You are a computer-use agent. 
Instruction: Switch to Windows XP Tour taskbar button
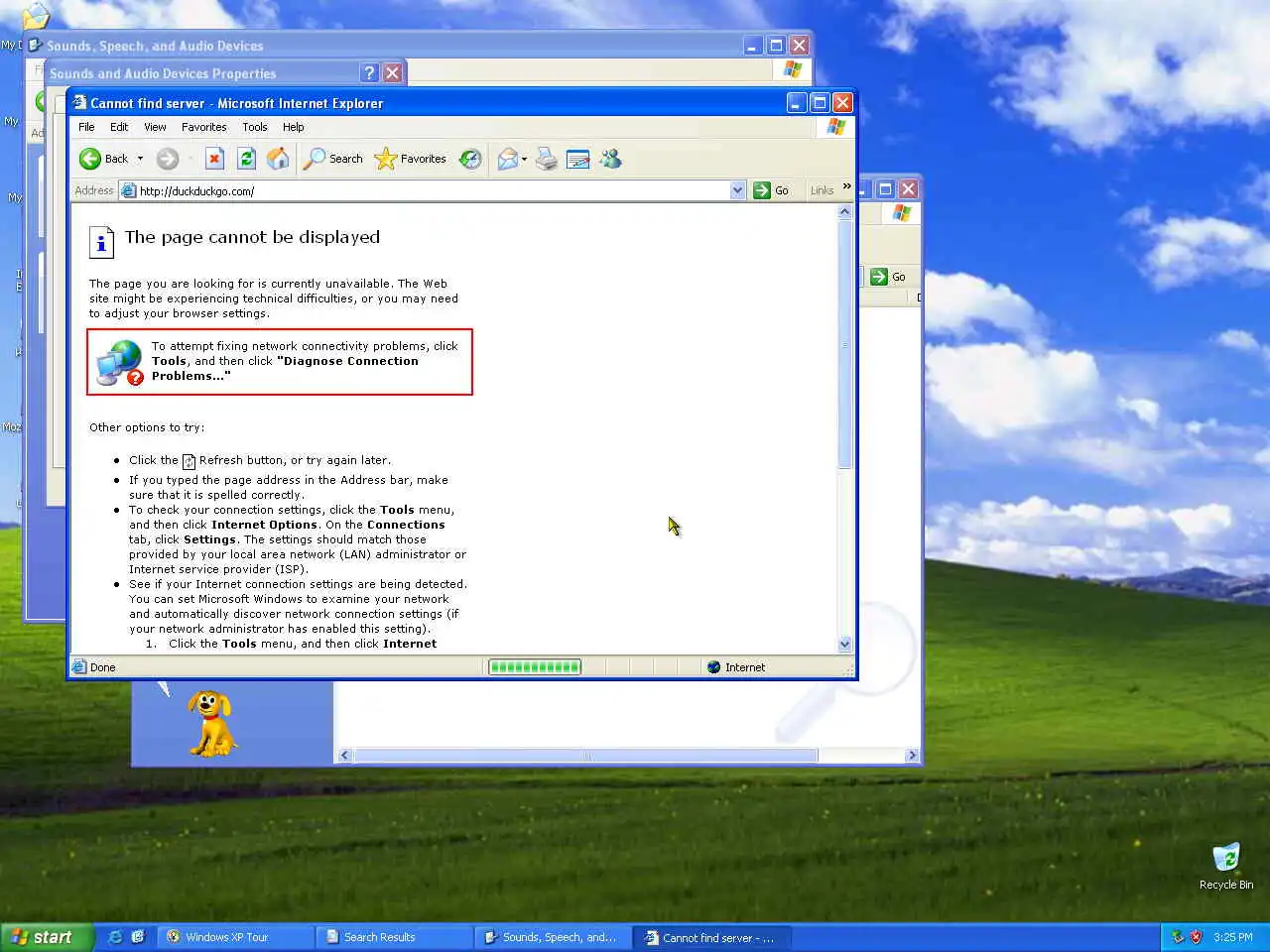236,937
